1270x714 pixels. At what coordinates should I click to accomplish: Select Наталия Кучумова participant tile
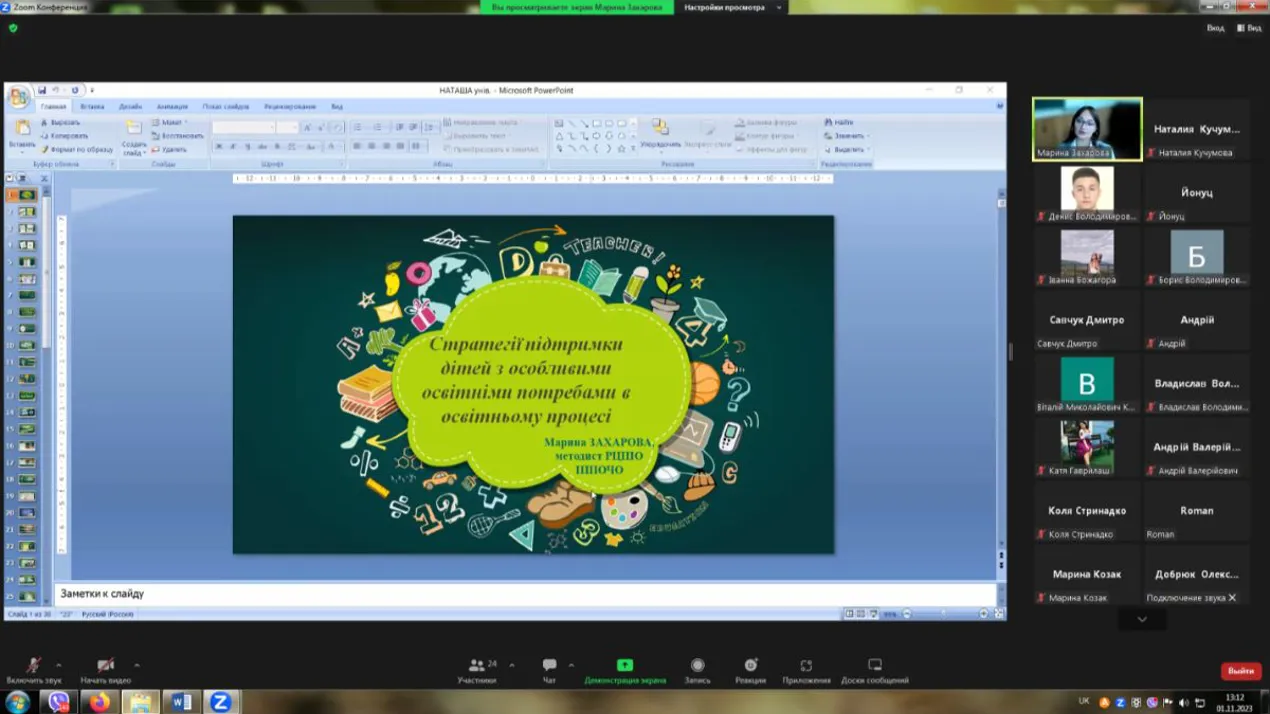[x=1197, y=129]
